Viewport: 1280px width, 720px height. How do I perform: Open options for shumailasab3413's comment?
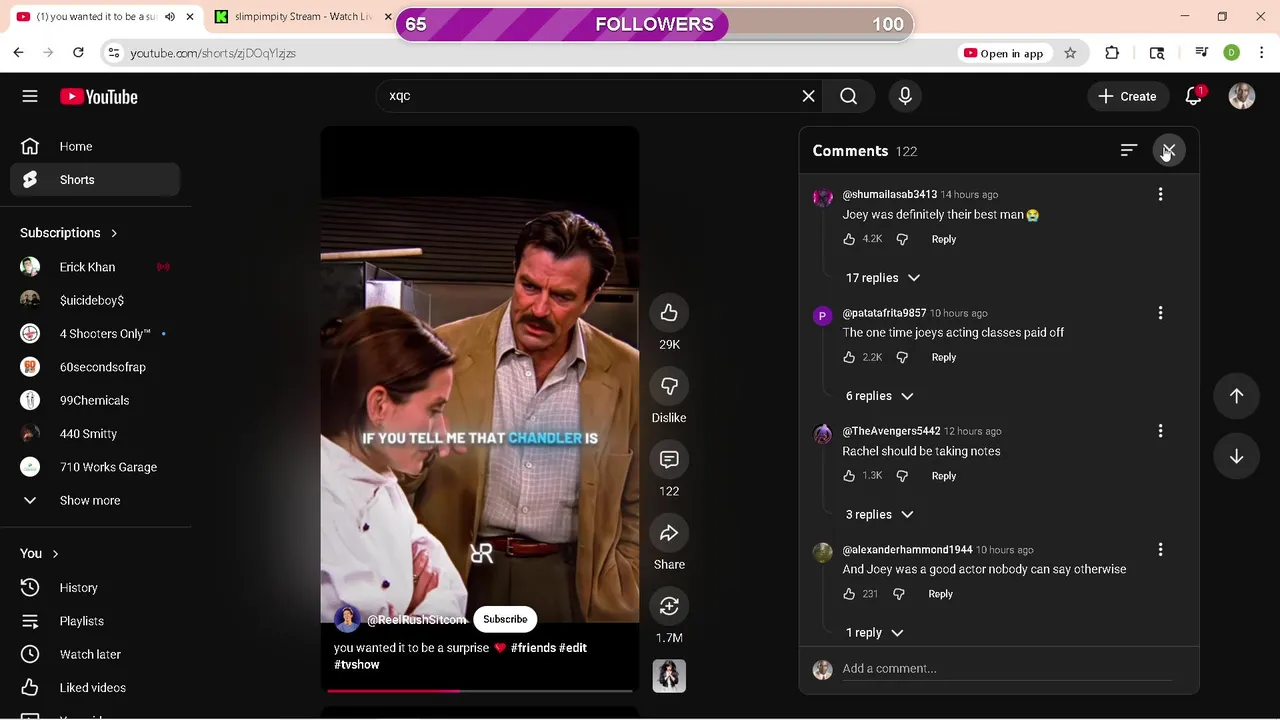pyautogui.click(x=1160, y=194)
